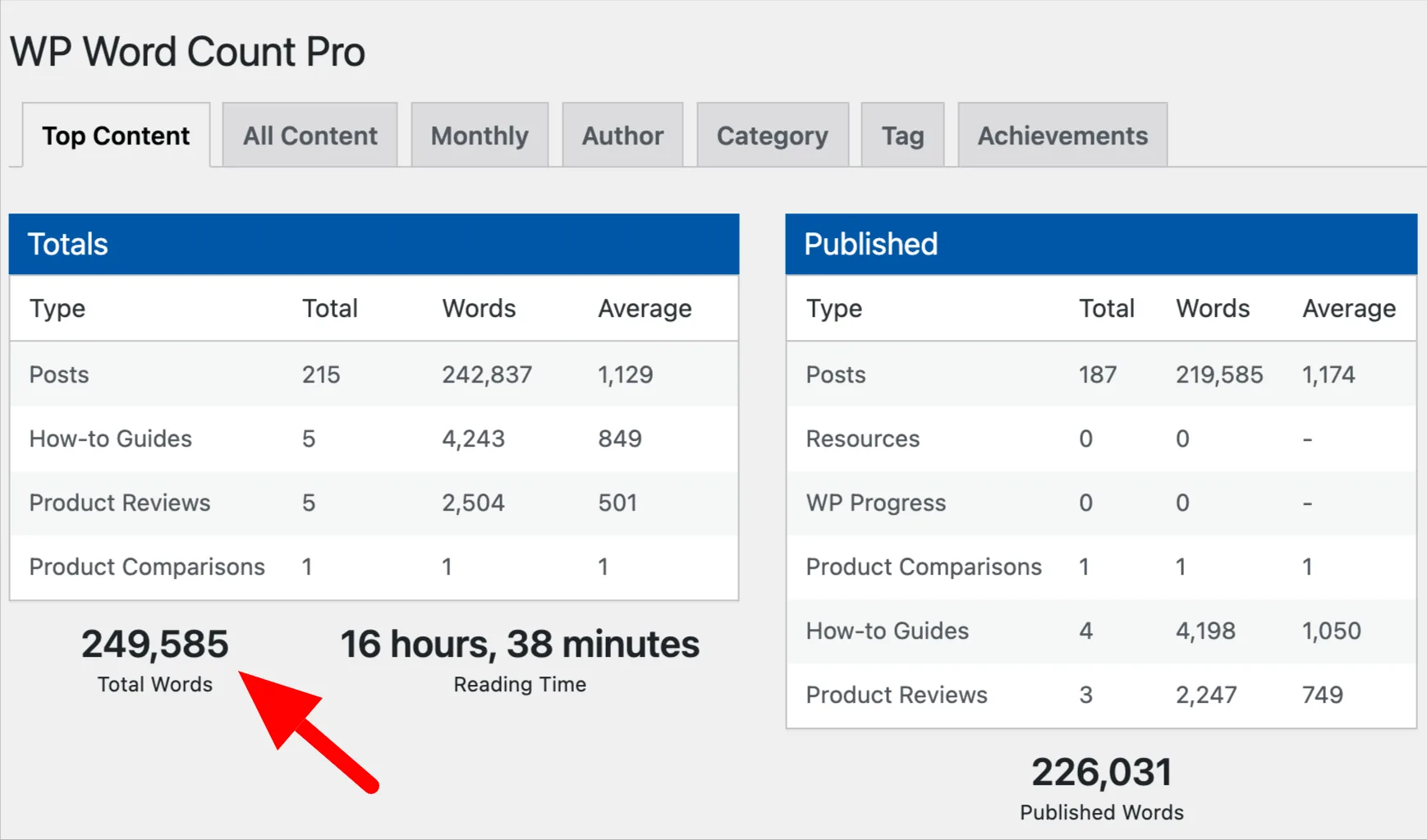Viewport: 1427px width, 840px height.
Task: Click Product Reviews label in Published table
Action: 897,695
